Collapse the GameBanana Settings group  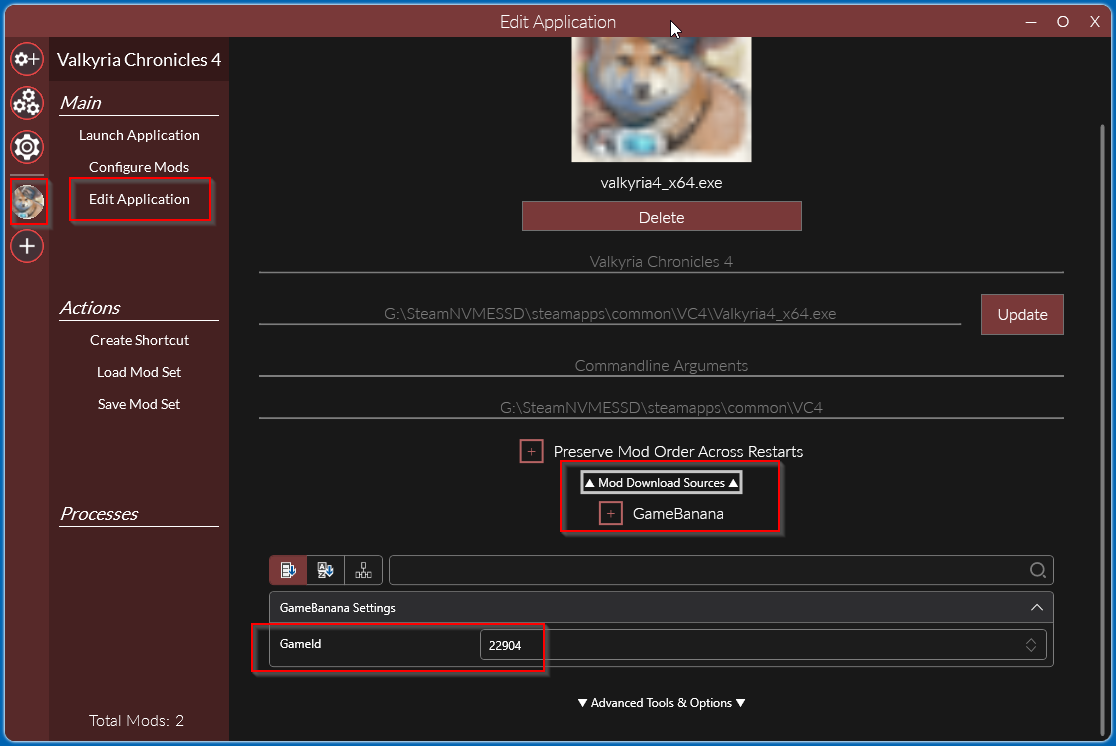coord(1037,607)
